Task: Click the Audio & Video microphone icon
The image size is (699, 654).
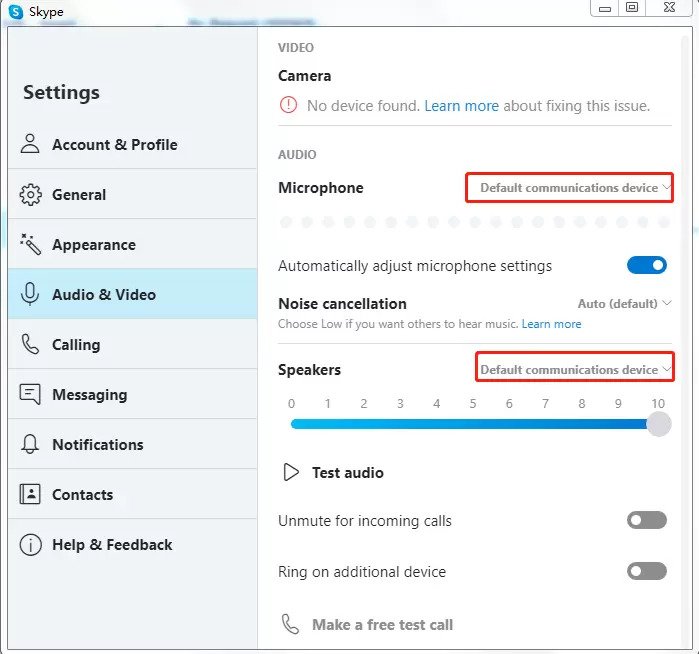Action: [30, 294]
